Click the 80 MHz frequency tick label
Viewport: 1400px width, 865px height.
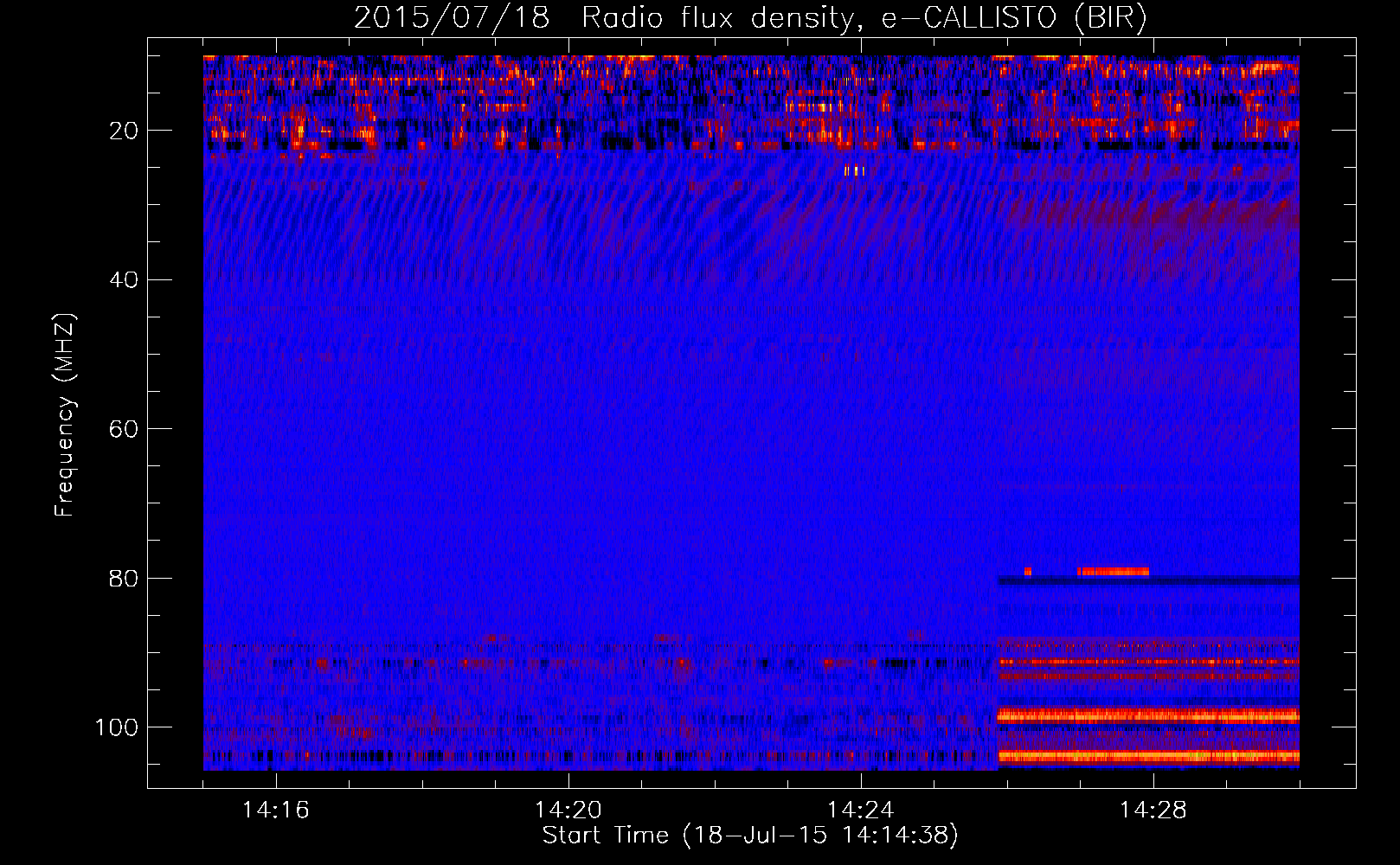click(125, 578)
